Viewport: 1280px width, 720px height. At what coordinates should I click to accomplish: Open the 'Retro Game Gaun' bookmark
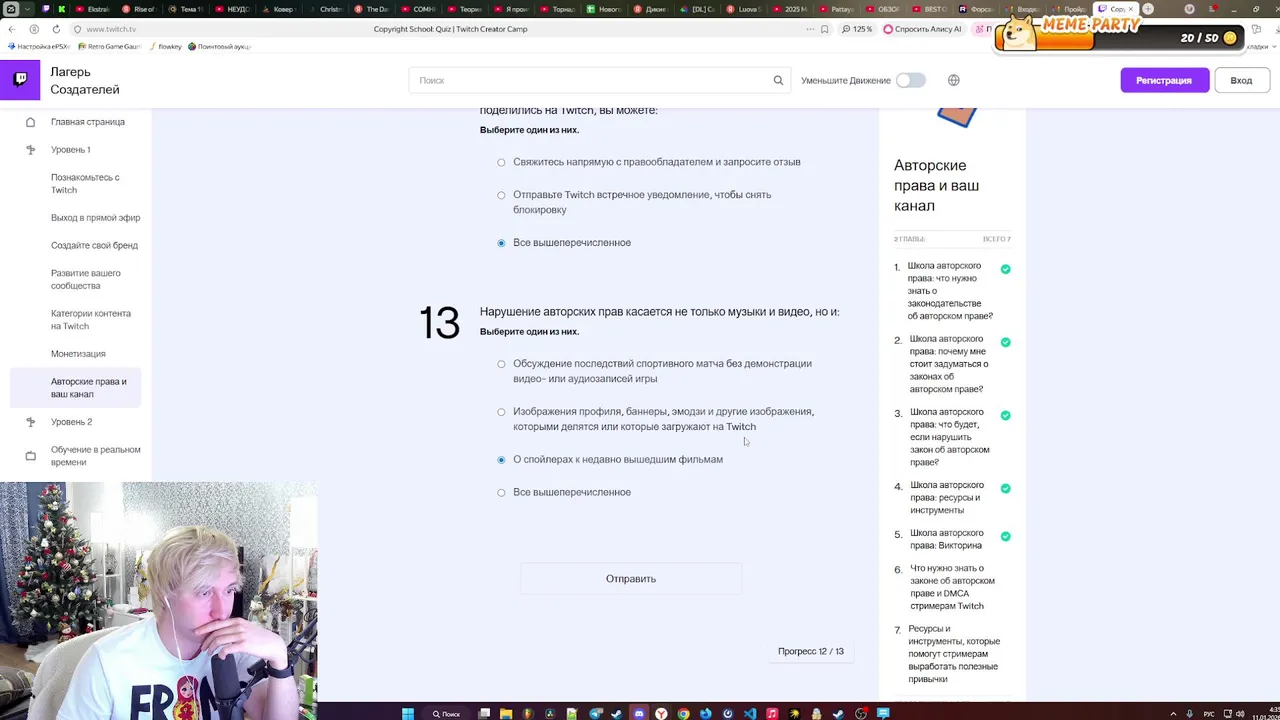[x=110, y=46]
